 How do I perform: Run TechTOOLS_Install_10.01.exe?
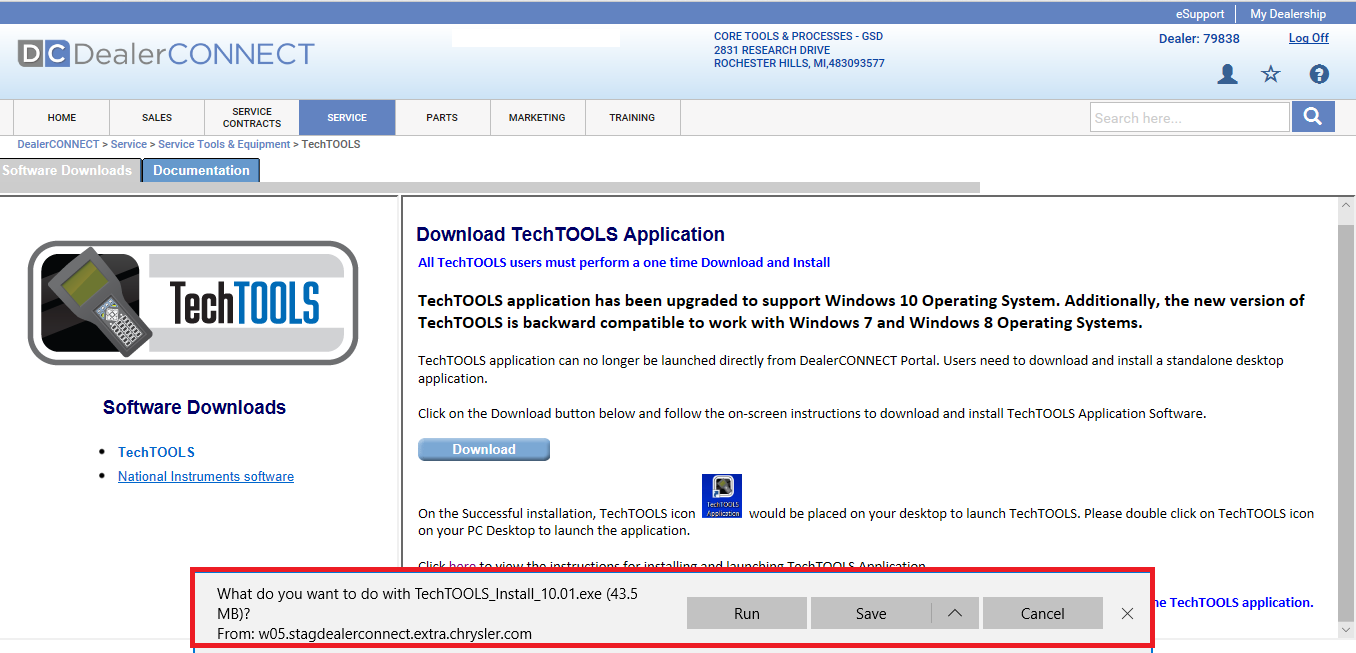pos(746,613)
